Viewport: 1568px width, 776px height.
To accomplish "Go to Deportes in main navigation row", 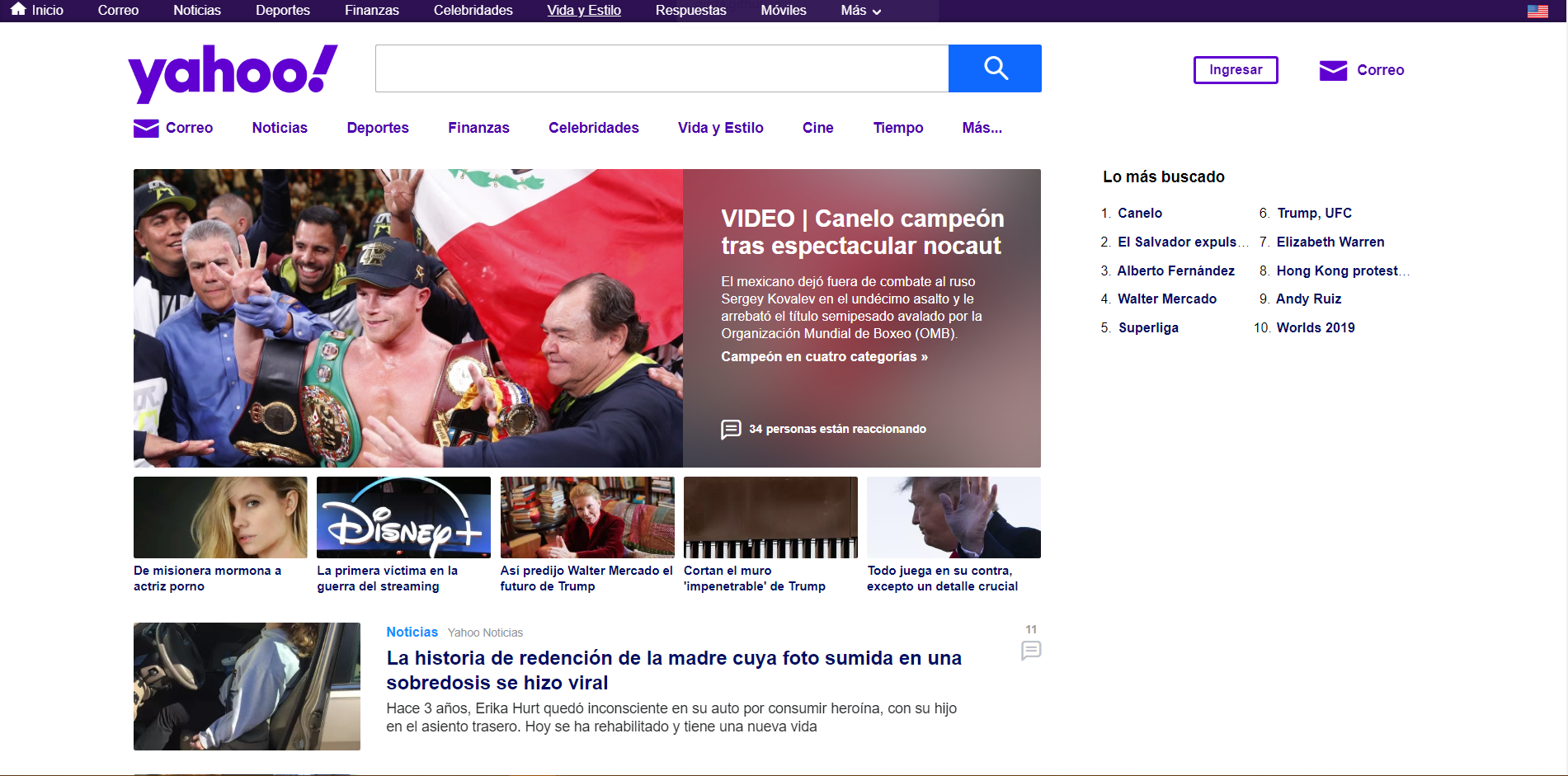I will (378, 128).
